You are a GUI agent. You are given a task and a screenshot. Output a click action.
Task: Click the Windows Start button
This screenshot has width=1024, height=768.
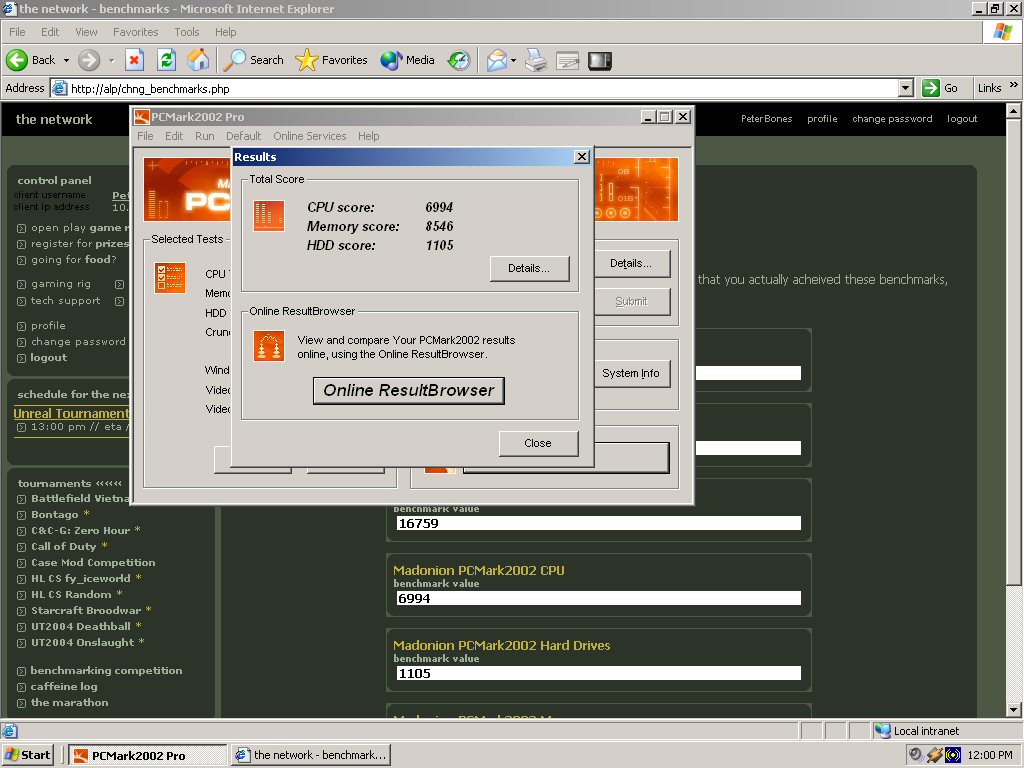27,755
